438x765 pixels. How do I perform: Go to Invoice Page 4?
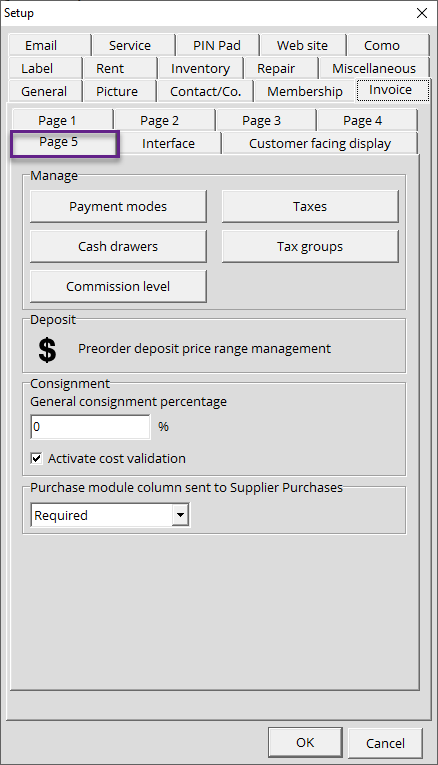point(367,121)
